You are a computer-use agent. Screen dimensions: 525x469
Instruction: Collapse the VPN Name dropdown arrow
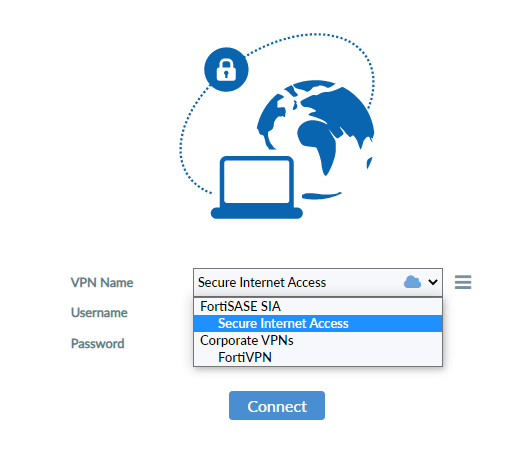pos(433,282)
